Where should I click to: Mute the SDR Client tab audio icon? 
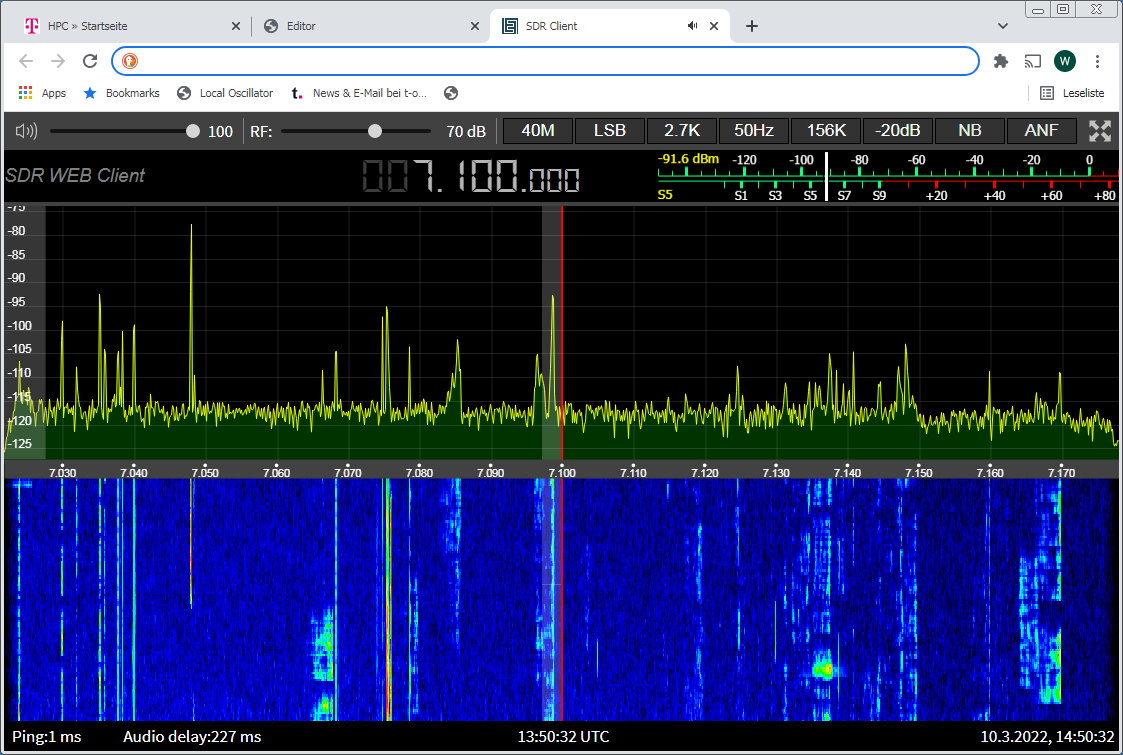693,26
